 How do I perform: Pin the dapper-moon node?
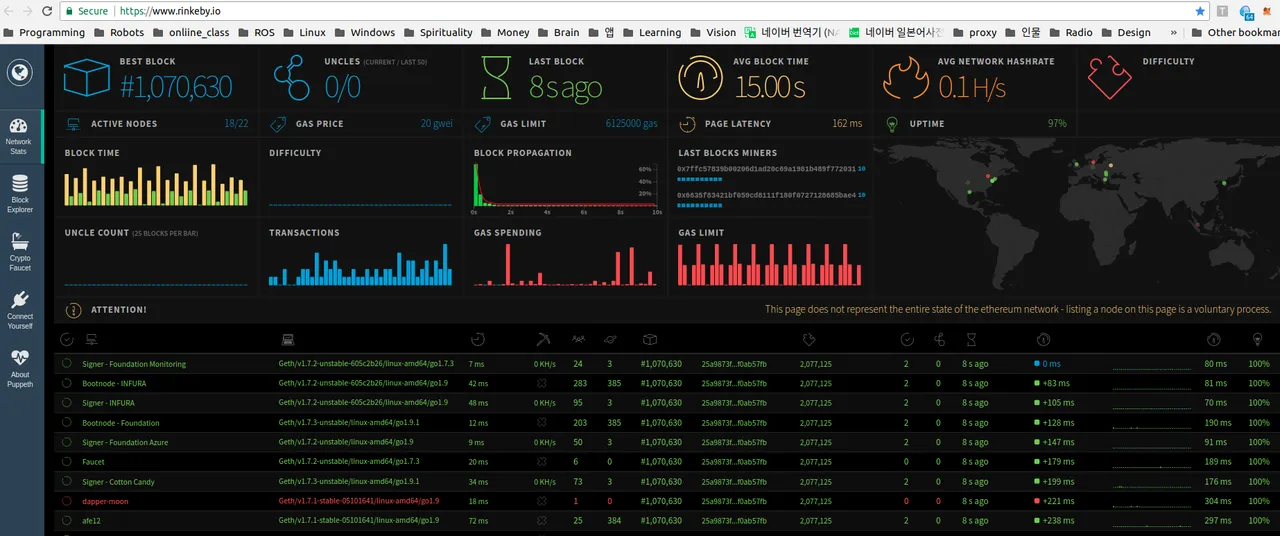click(67, 501)
